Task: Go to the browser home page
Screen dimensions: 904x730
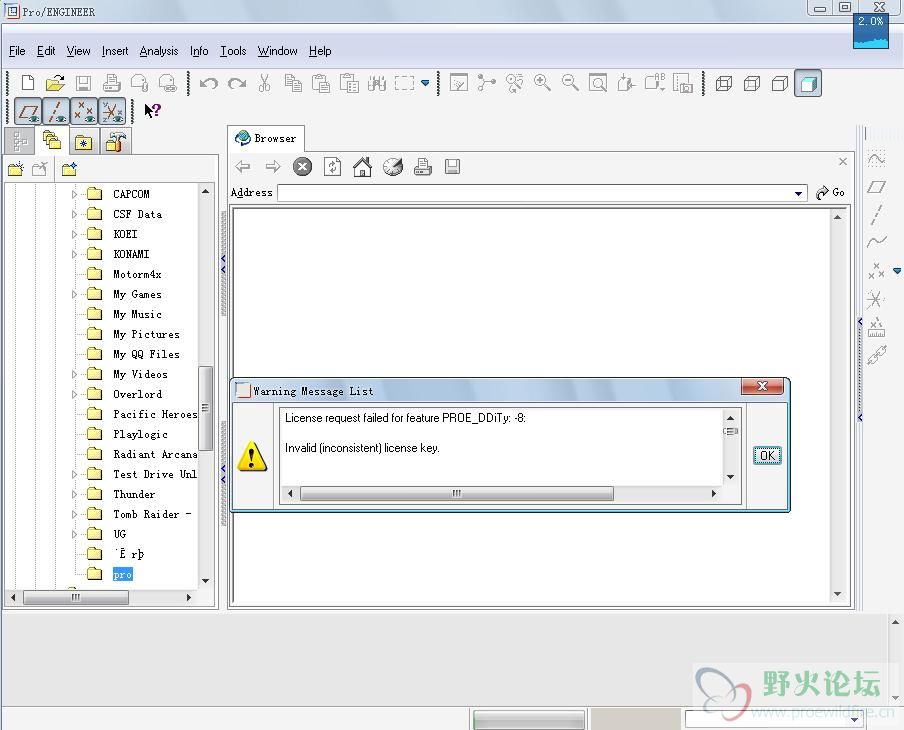Action: (363, 167)
